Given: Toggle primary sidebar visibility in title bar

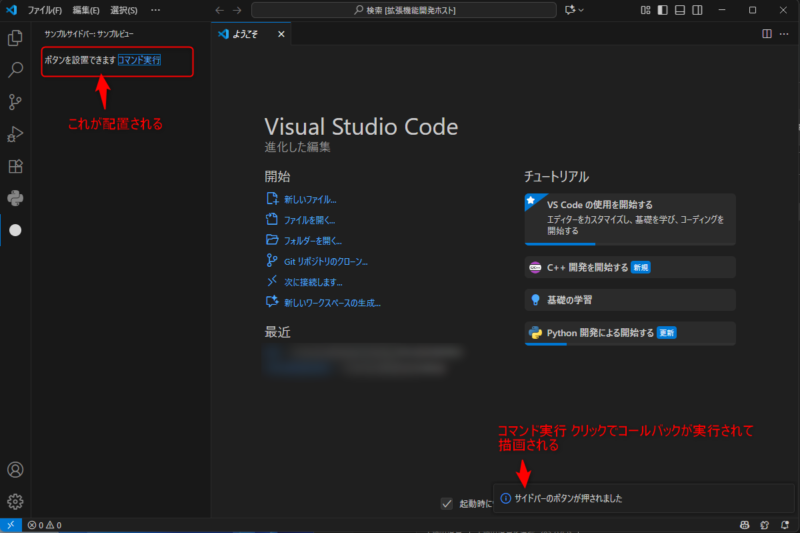Looking at the screenshot, I should (x=661, y=10).
